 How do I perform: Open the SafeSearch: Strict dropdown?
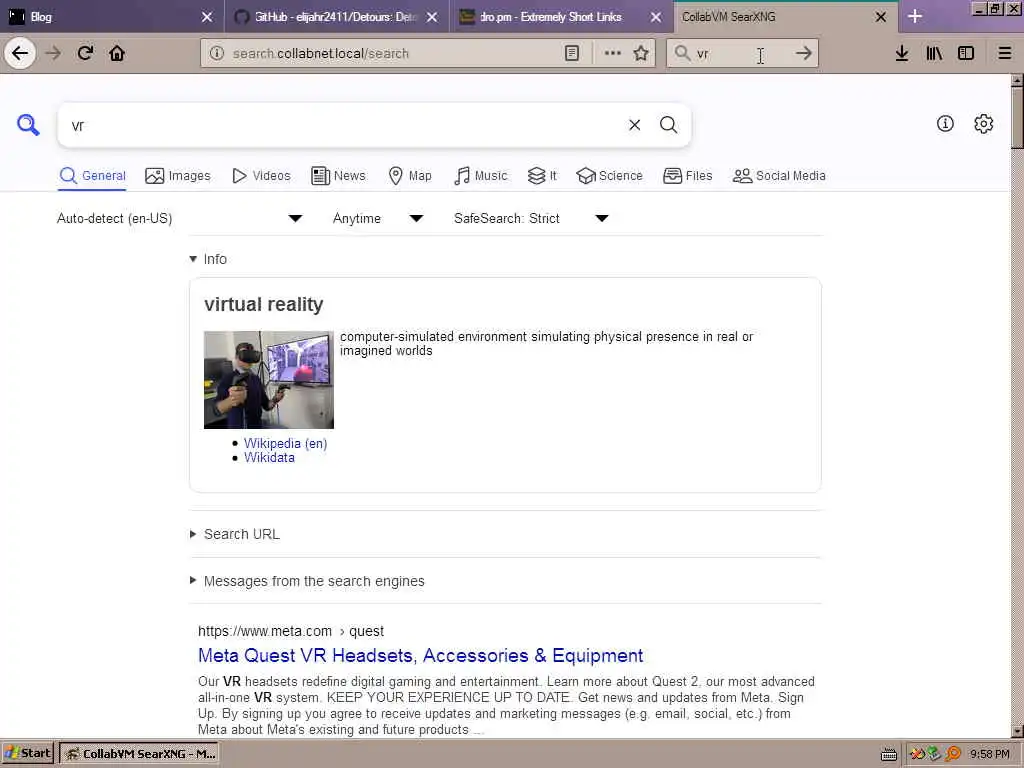531,218
